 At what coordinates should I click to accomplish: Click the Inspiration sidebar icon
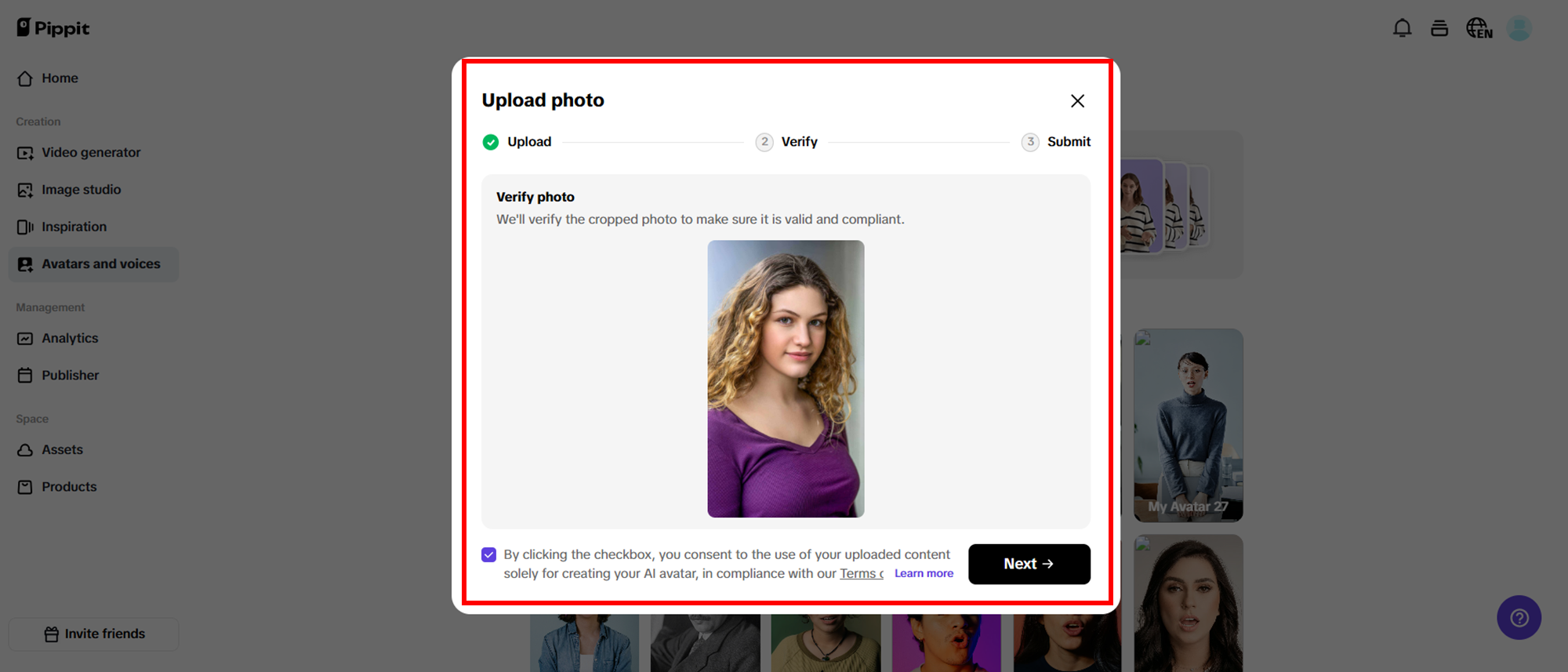[x=25, y=227]
